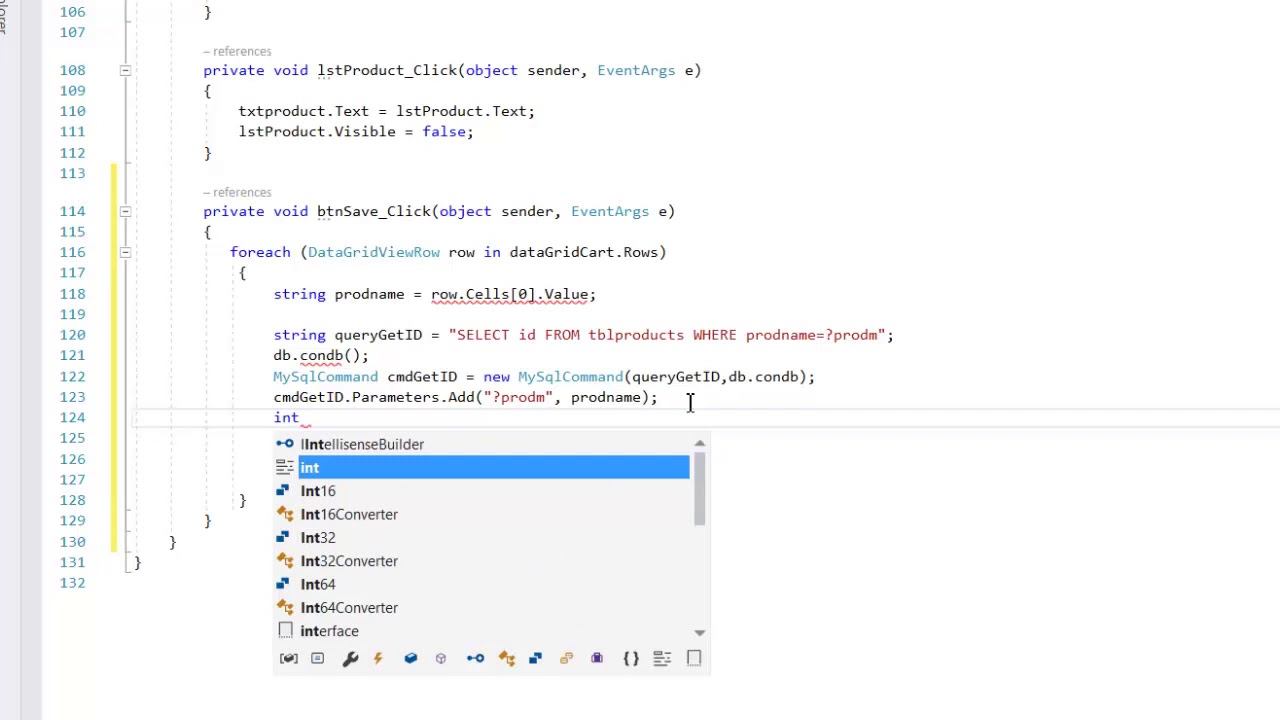Click row.Cells[0].Value expression

[509, 294]
